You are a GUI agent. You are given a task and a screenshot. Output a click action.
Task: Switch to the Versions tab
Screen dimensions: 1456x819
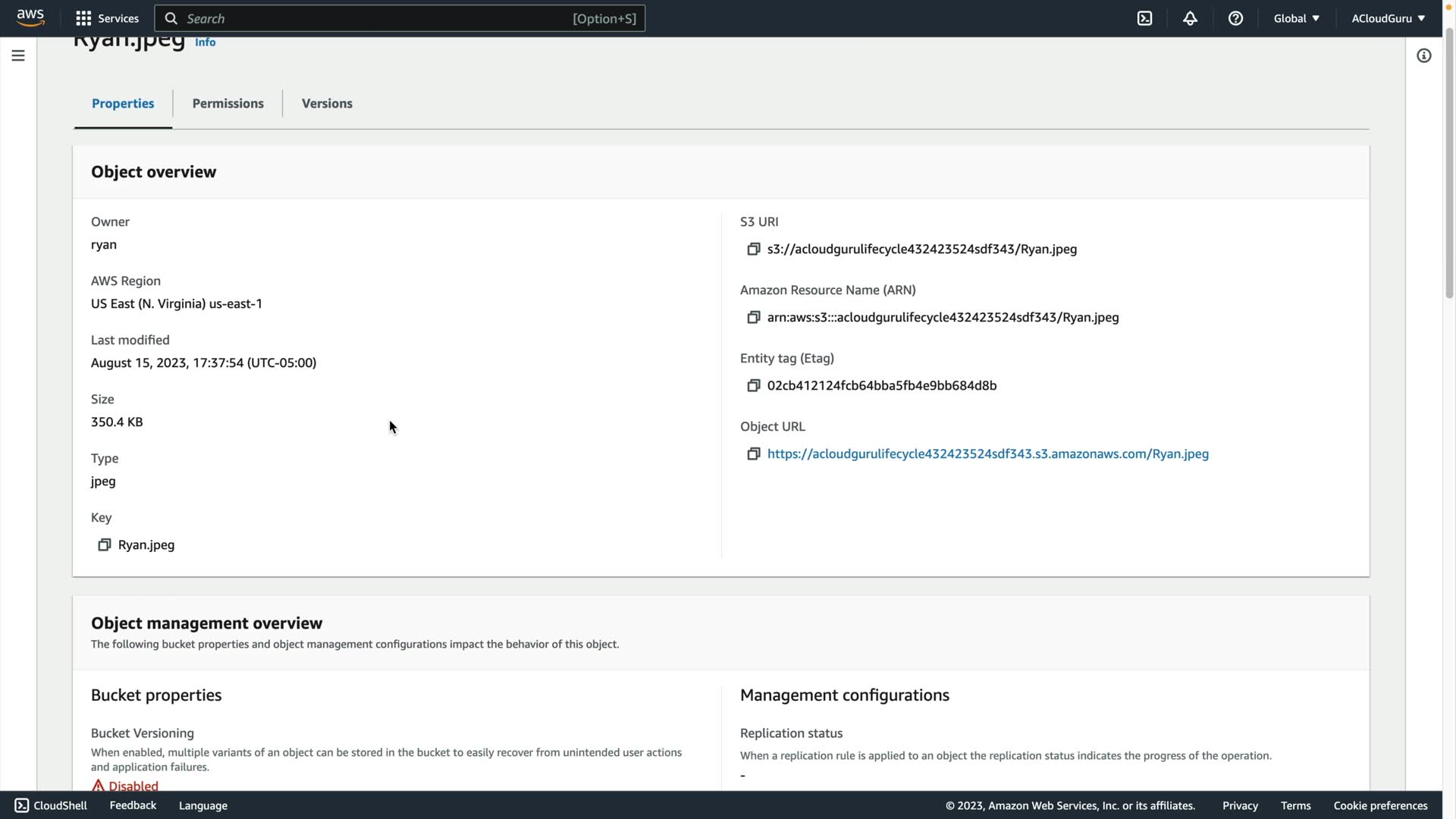pyautogui.click(x=327, y=104)
